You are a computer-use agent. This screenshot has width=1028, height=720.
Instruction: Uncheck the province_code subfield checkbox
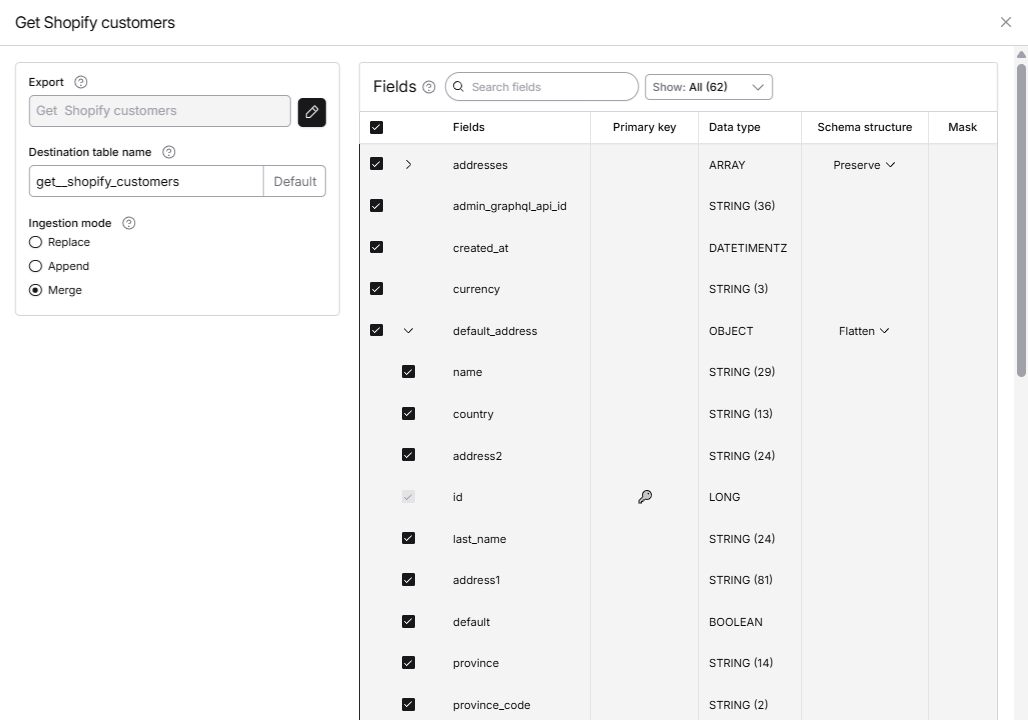408,704
